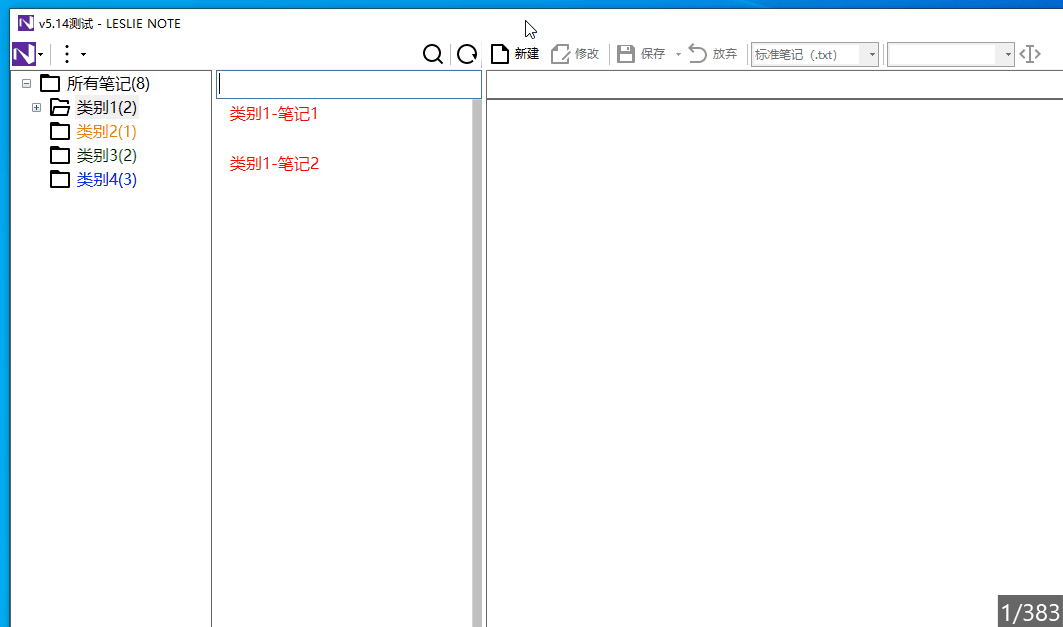Image resolution: width=1063 pixels, height=627 pixels.
Task: Open the three-dots more options menu
Action: (x=66, y=54)
